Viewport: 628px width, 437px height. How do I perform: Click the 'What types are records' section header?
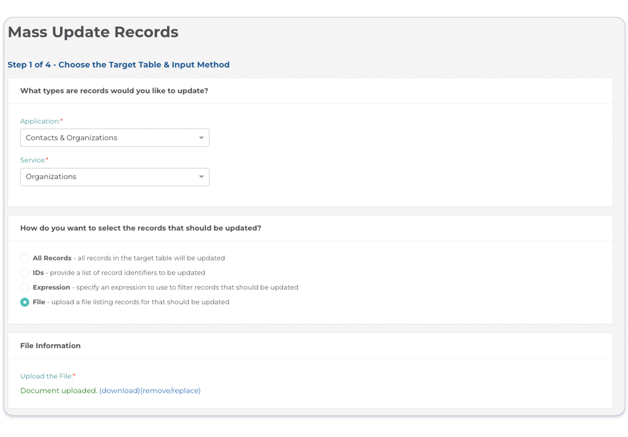tap(114, 91)
